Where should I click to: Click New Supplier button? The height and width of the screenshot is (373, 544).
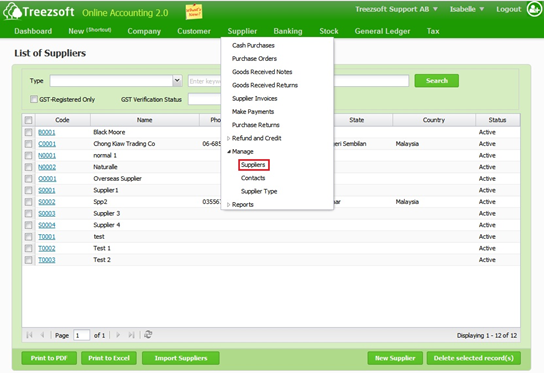(395, 358)
